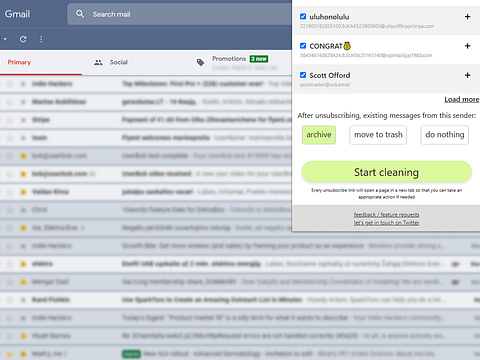
Task: Choose the archive option
Action: click(x=319, y=135)
